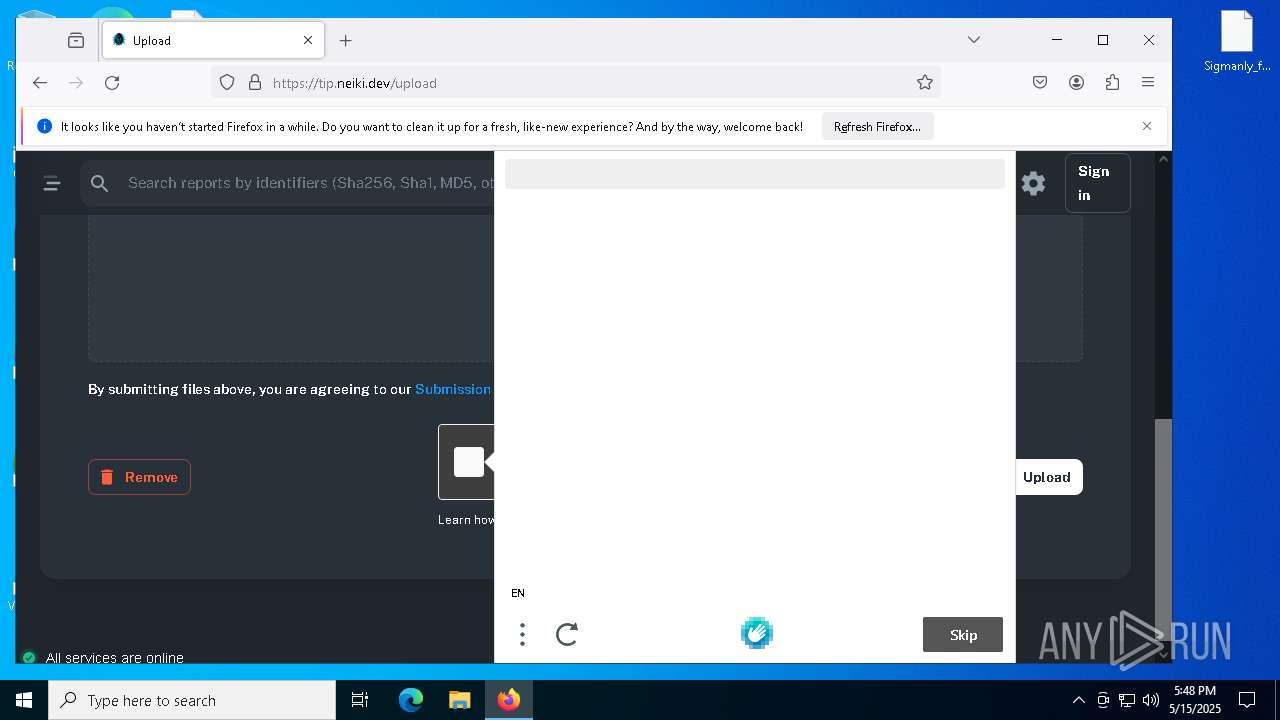Open the 5:48 PM clock calendar
This screenshot has height=720, width=1280.
(1195, 700)
